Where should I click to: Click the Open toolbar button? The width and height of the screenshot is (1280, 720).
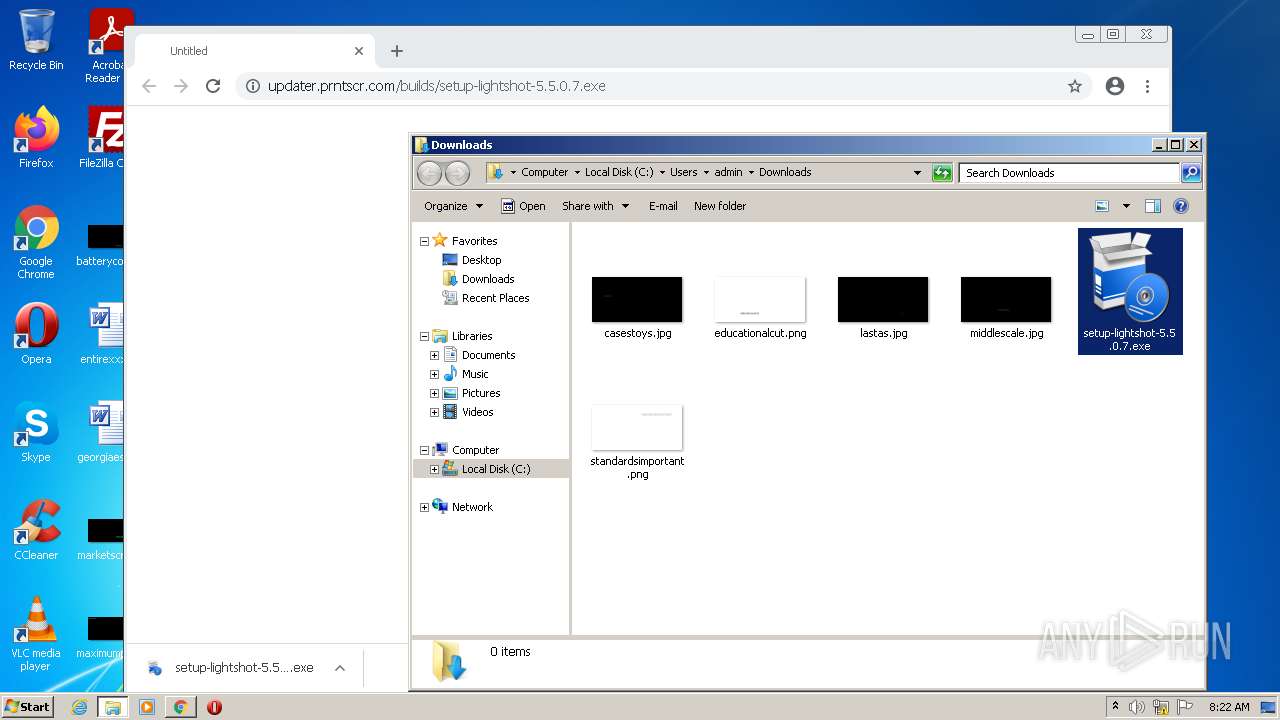(x=523, y=206)
